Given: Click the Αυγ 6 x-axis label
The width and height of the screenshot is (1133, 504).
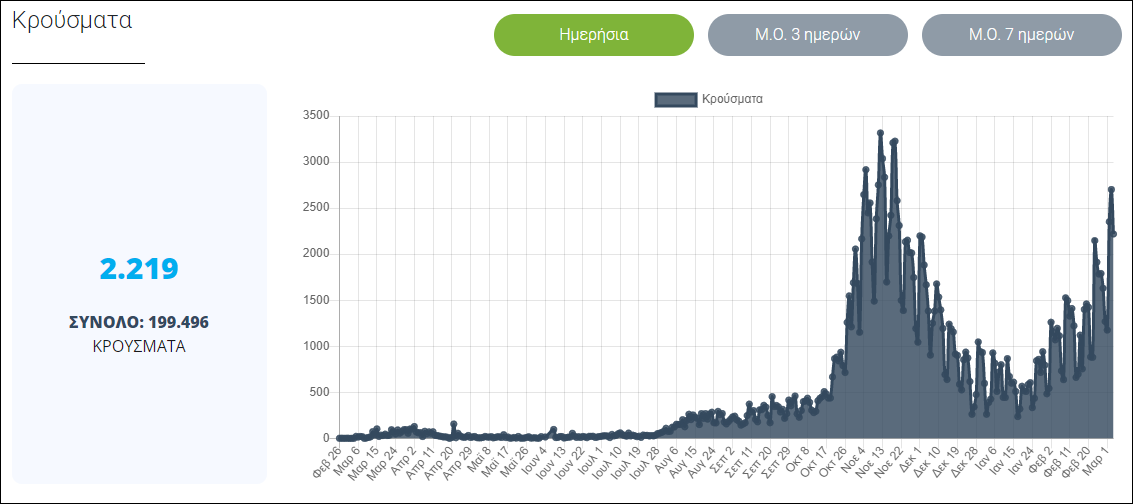Looking at the screenshot, I should tap(666, 460).
